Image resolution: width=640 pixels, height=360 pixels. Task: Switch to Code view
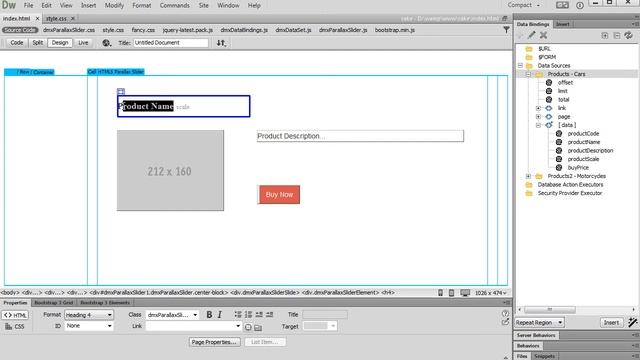click(17, 42)
